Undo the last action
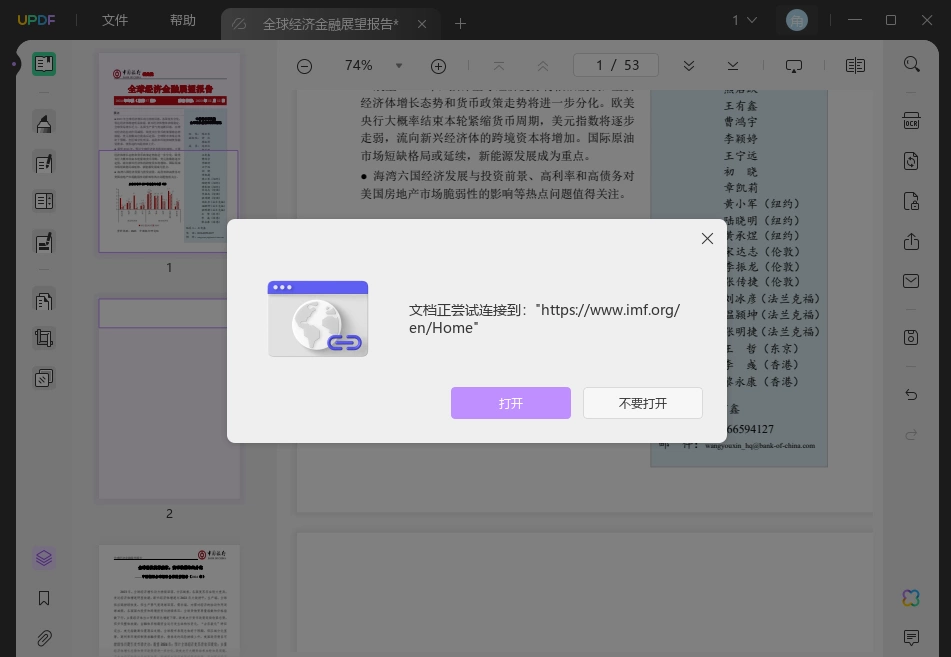Image resolution: width=951 pixels, height=657 pixels. [911, 394]
